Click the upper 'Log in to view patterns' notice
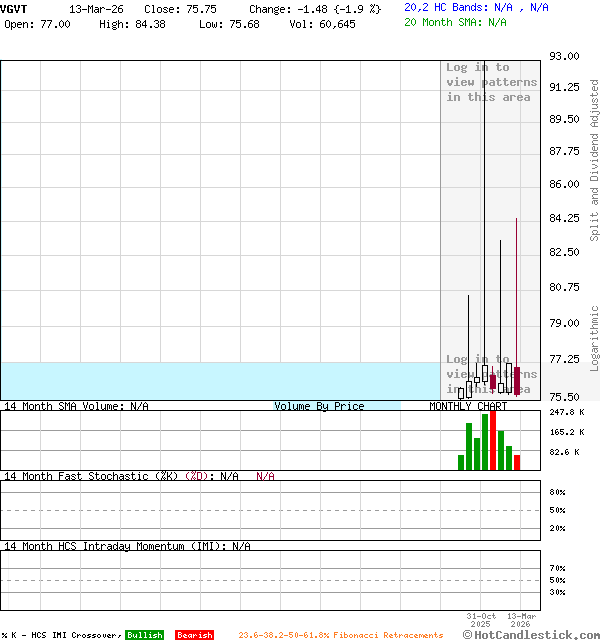The width and height of the screenshot is (600, 640). (x=491, y=83)
